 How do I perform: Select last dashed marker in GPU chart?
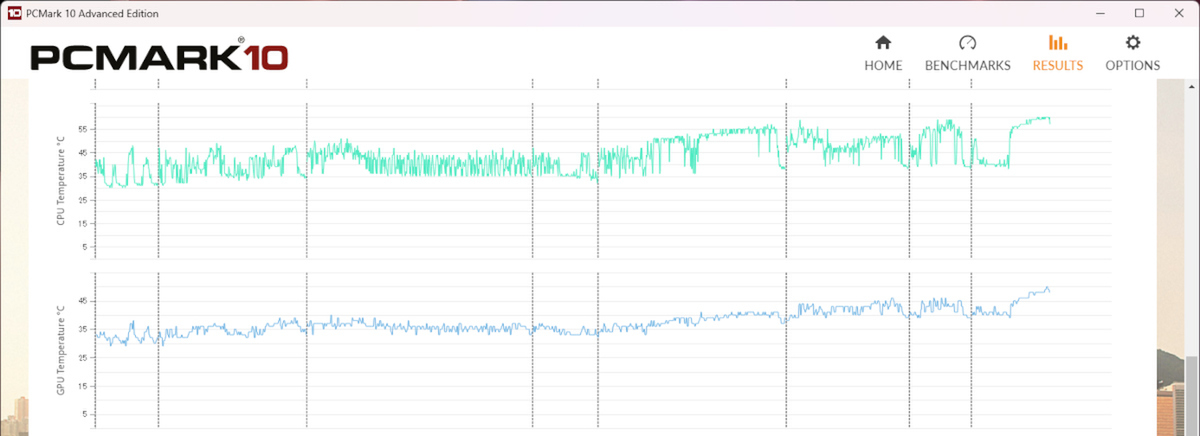971,350
